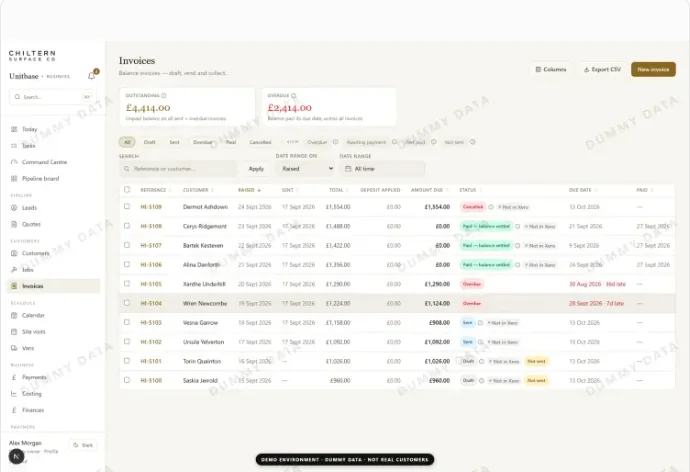Click info icon next to Not sent
690x472 pixels.
(x=472, y=142)
